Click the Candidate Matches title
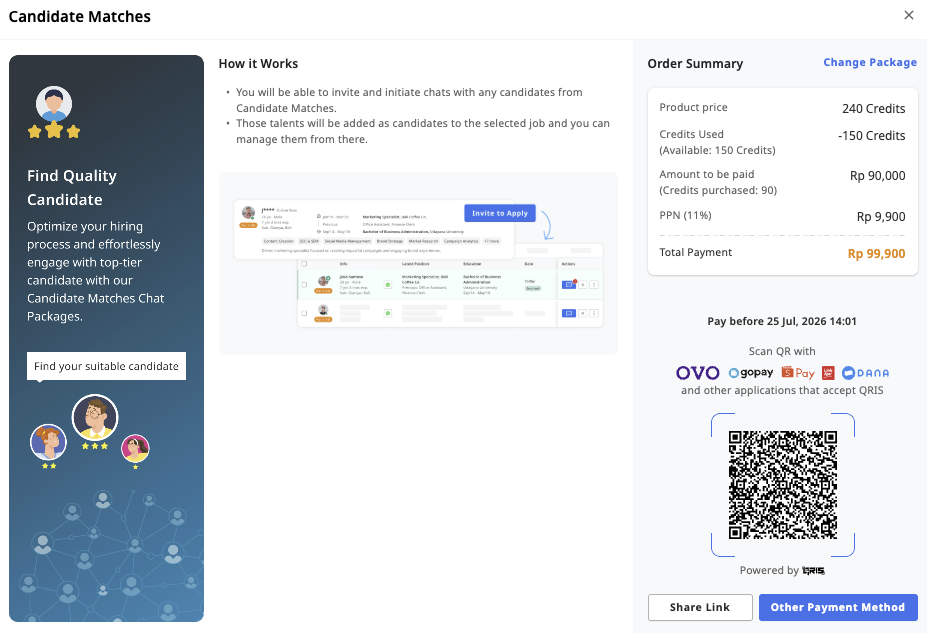 click(80, 17)
